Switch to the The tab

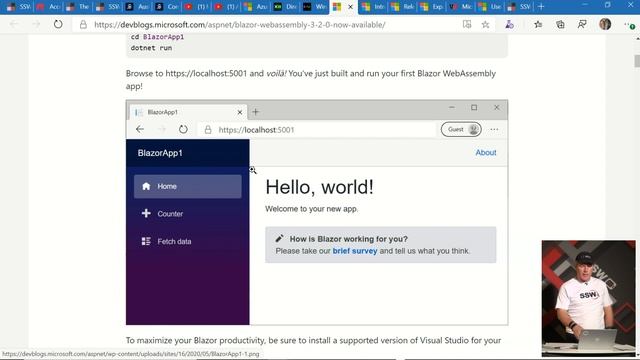click(78, 7)
